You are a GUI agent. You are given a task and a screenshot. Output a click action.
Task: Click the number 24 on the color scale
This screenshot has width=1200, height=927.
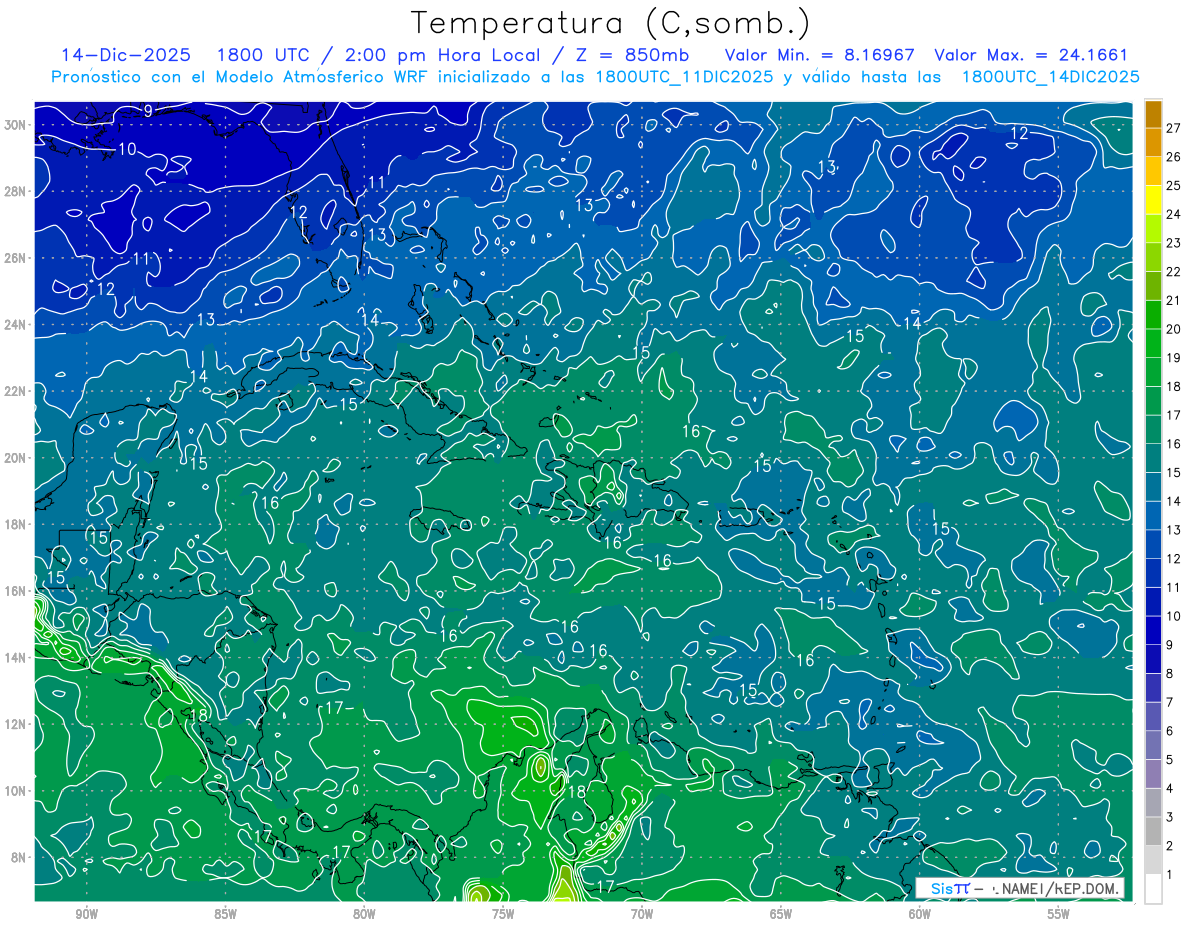[1173, 214]
